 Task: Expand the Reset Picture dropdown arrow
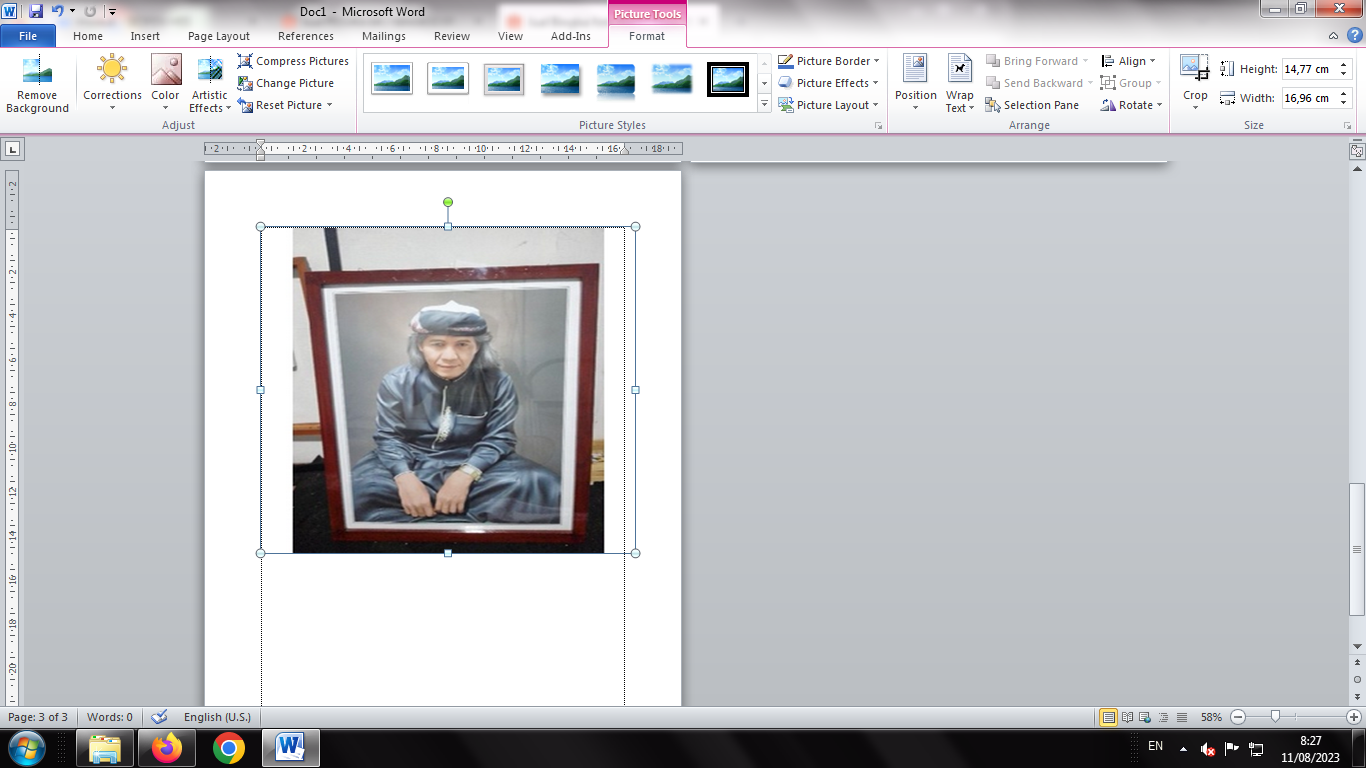(329, 105)
